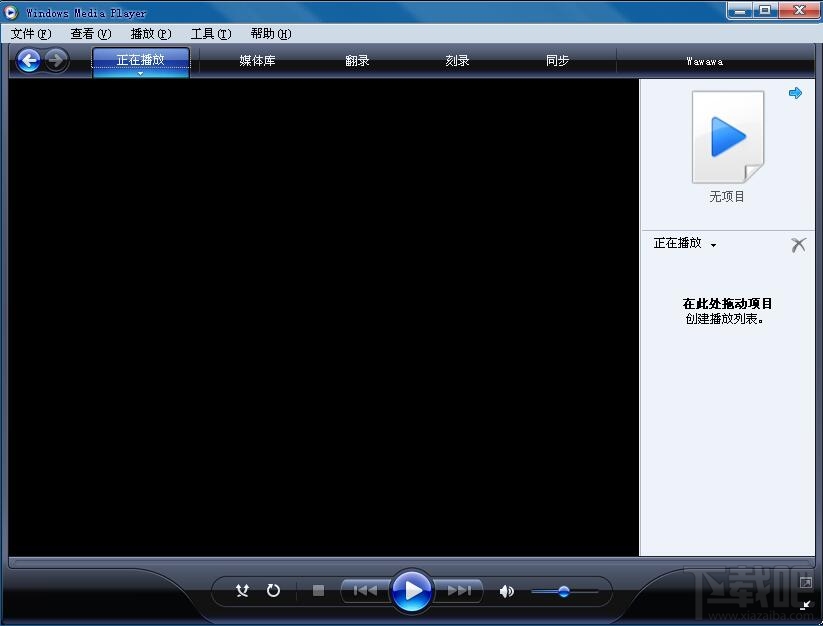Screen dimensions: 823x626
Task: Open the 播放 menu
Action: 149,33
